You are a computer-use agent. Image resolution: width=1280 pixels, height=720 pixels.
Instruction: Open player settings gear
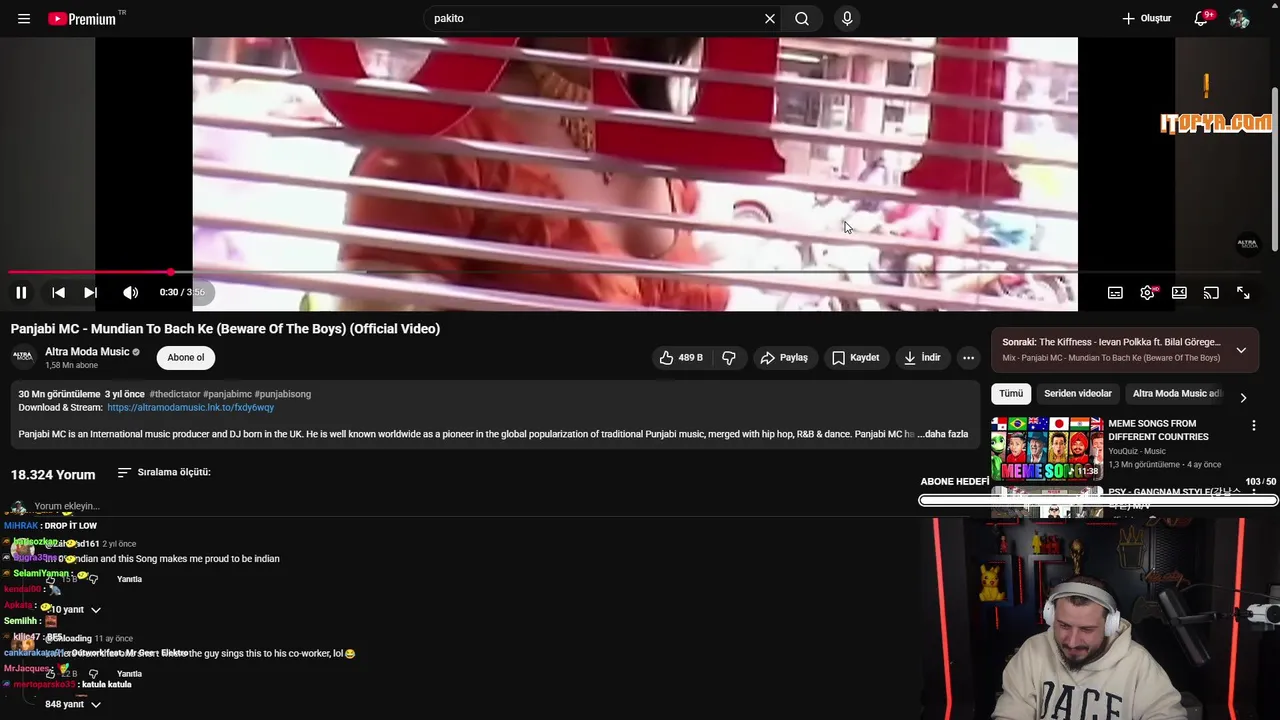1147,292
